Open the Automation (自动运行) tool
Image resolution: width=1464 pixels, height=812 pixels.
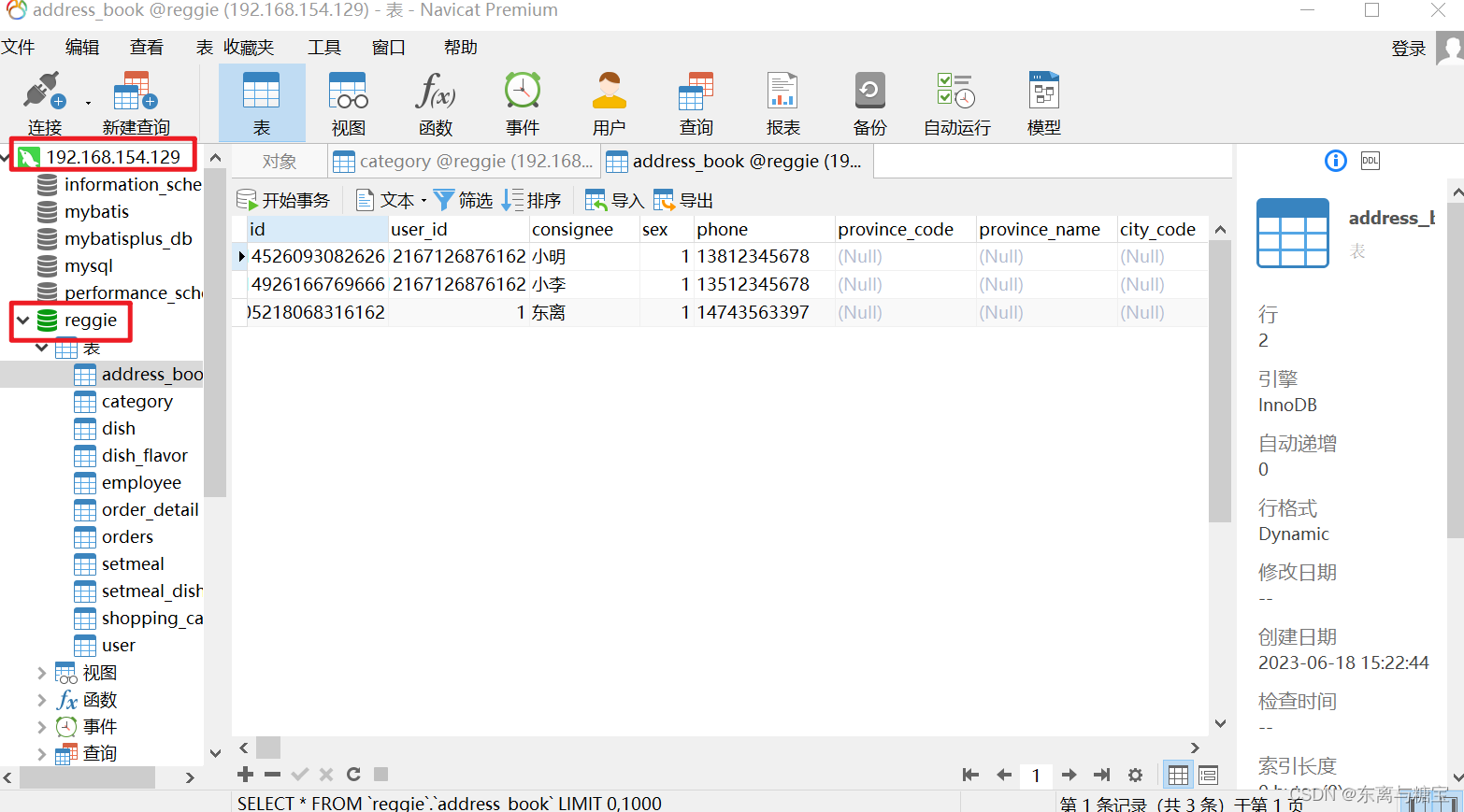pos(956,104)
